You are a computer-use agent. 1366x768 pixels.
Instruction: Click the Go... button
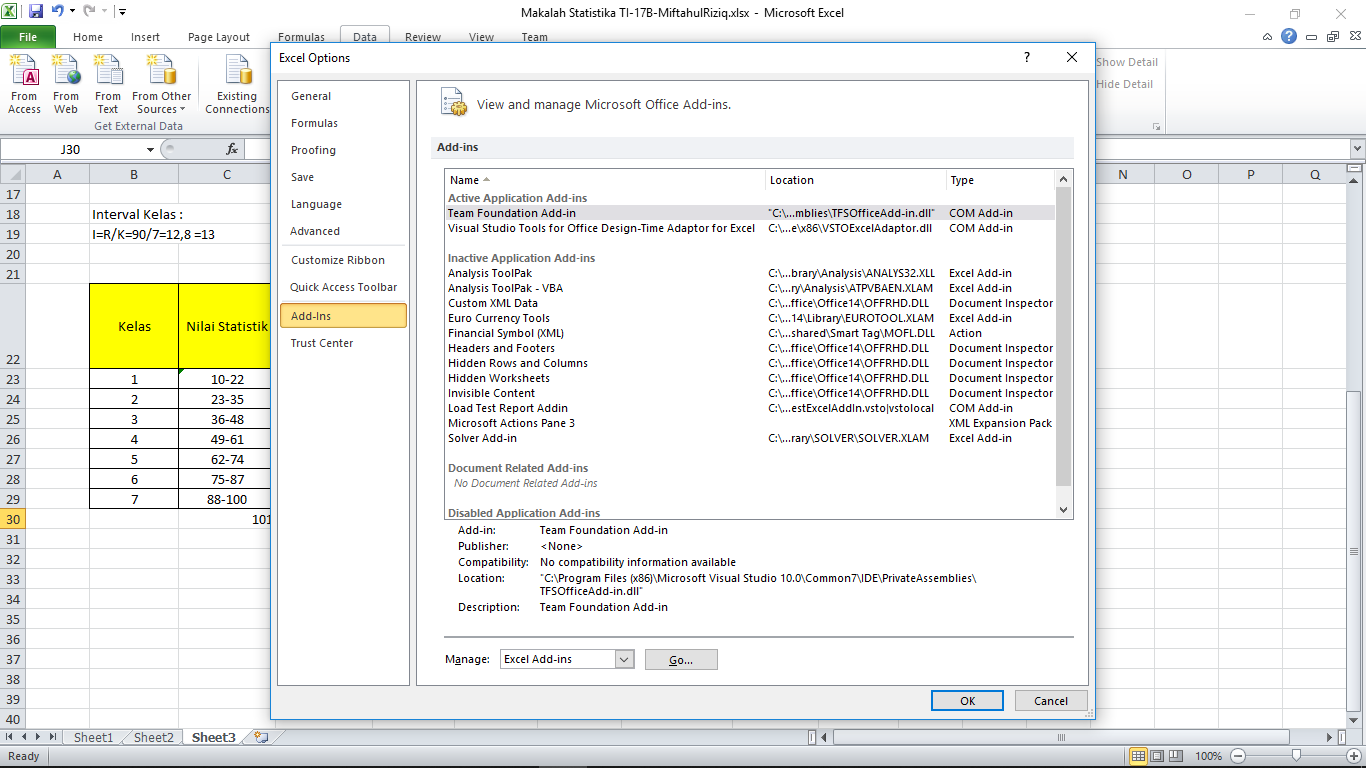(x=681, y=660)
